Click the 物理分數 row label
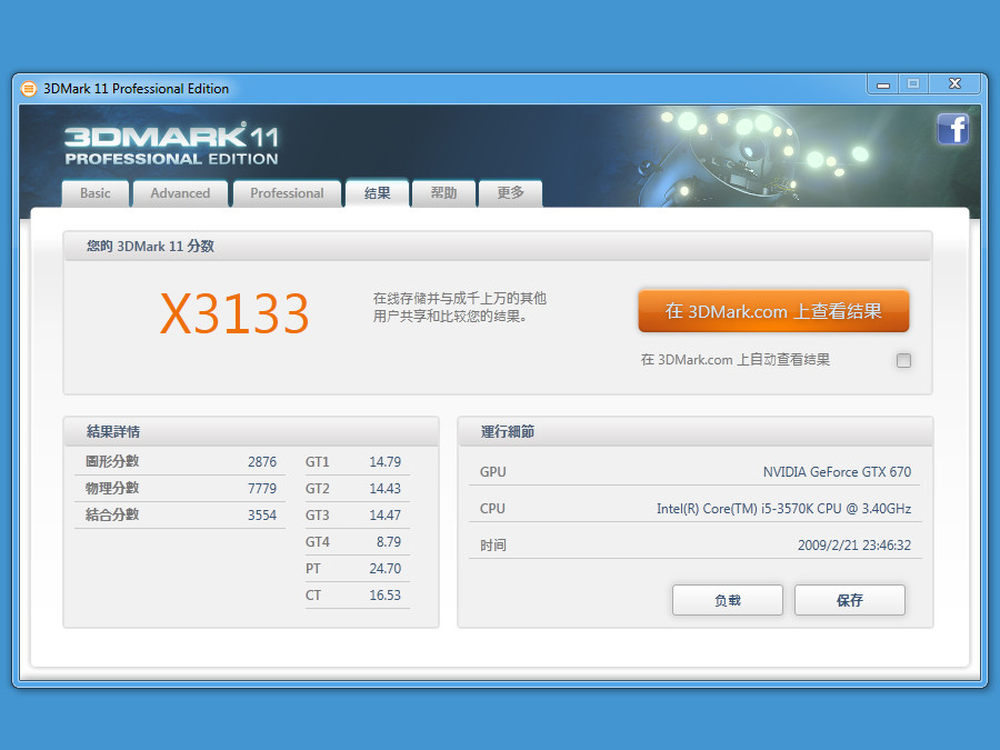 point(112,488)
